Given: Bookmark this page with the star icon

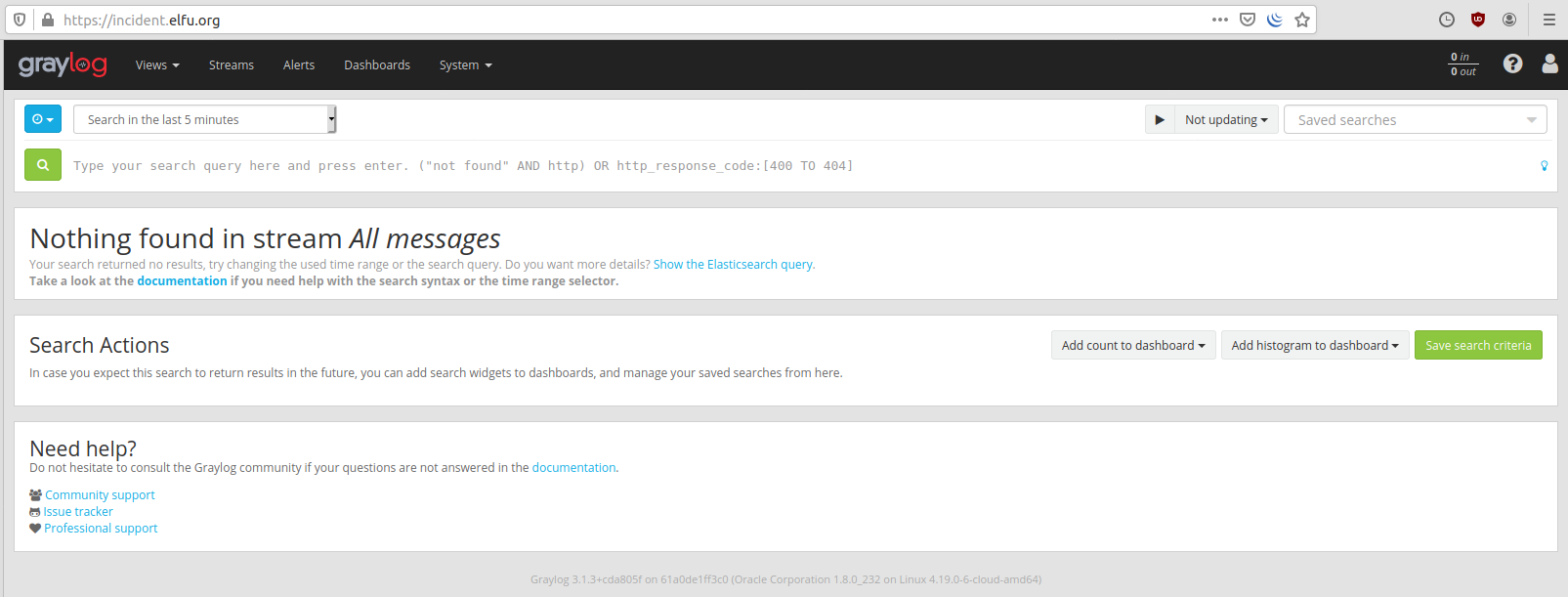Looking at the screenshot, I should pyautogui.click(x=1302, y=20).
